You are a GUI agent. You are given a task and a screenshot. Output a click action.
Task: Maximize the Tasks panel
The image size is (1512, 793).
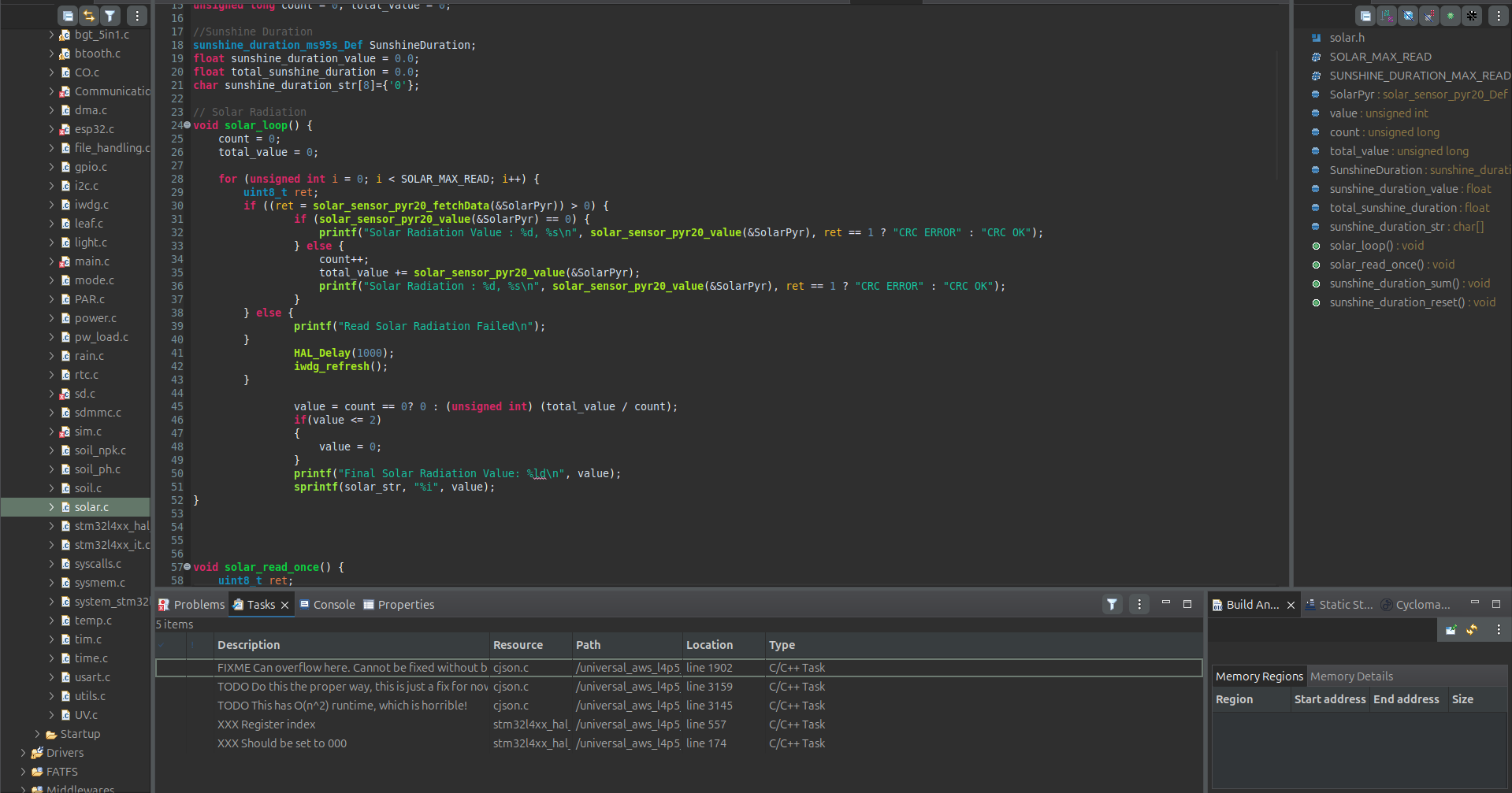click(x=1187, y=604)
